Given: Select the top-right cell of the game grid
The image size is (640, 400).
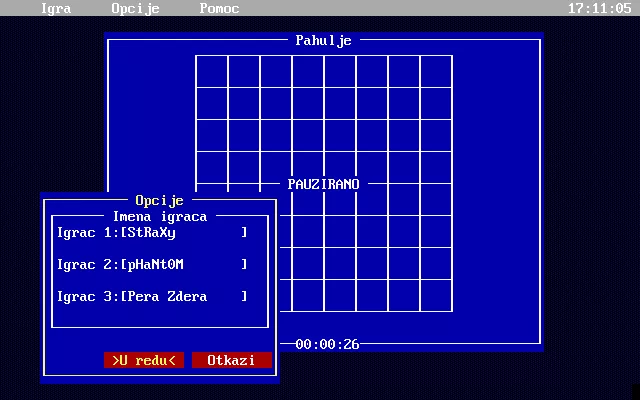Looking at the screenshot, I should point(436,72).
